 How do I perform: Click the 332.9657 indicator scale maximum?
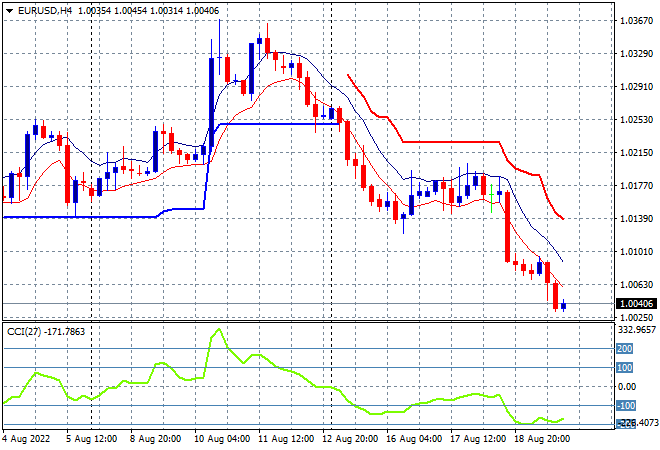coord(637,330)
